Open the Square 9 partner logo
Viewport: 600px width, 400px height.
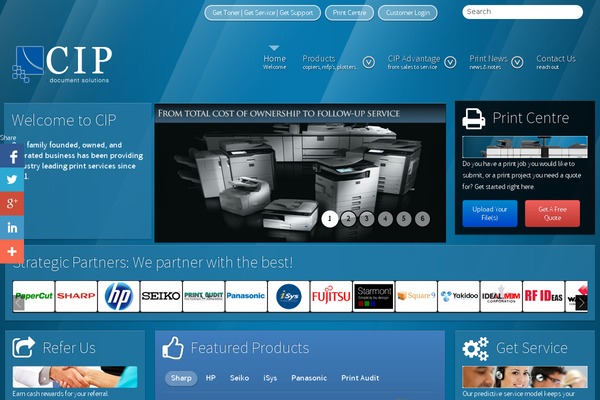tap(416, 296)
